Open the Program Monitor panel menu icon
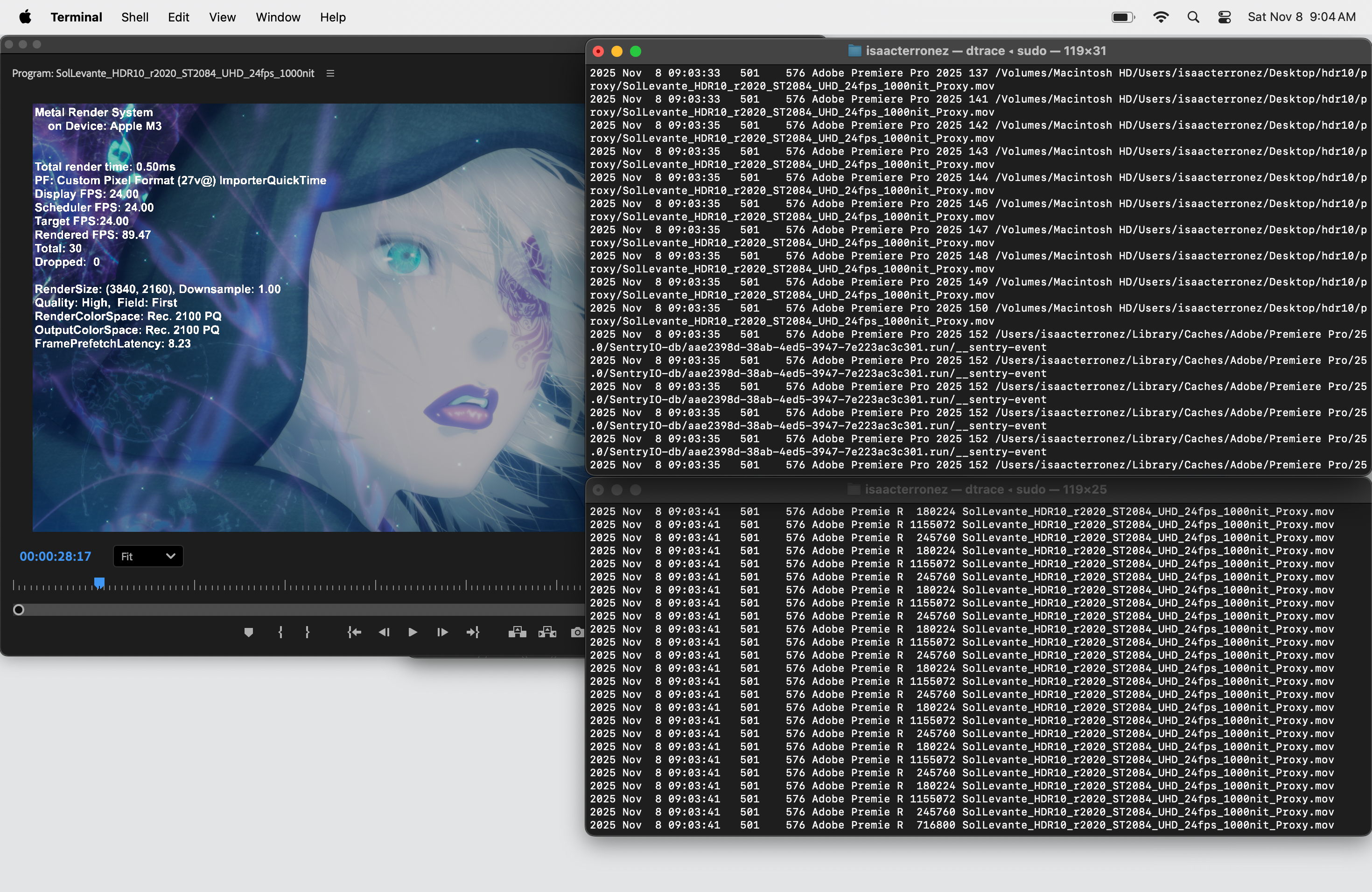This screenshot has height=892, width=1372. tap(330, 73)
